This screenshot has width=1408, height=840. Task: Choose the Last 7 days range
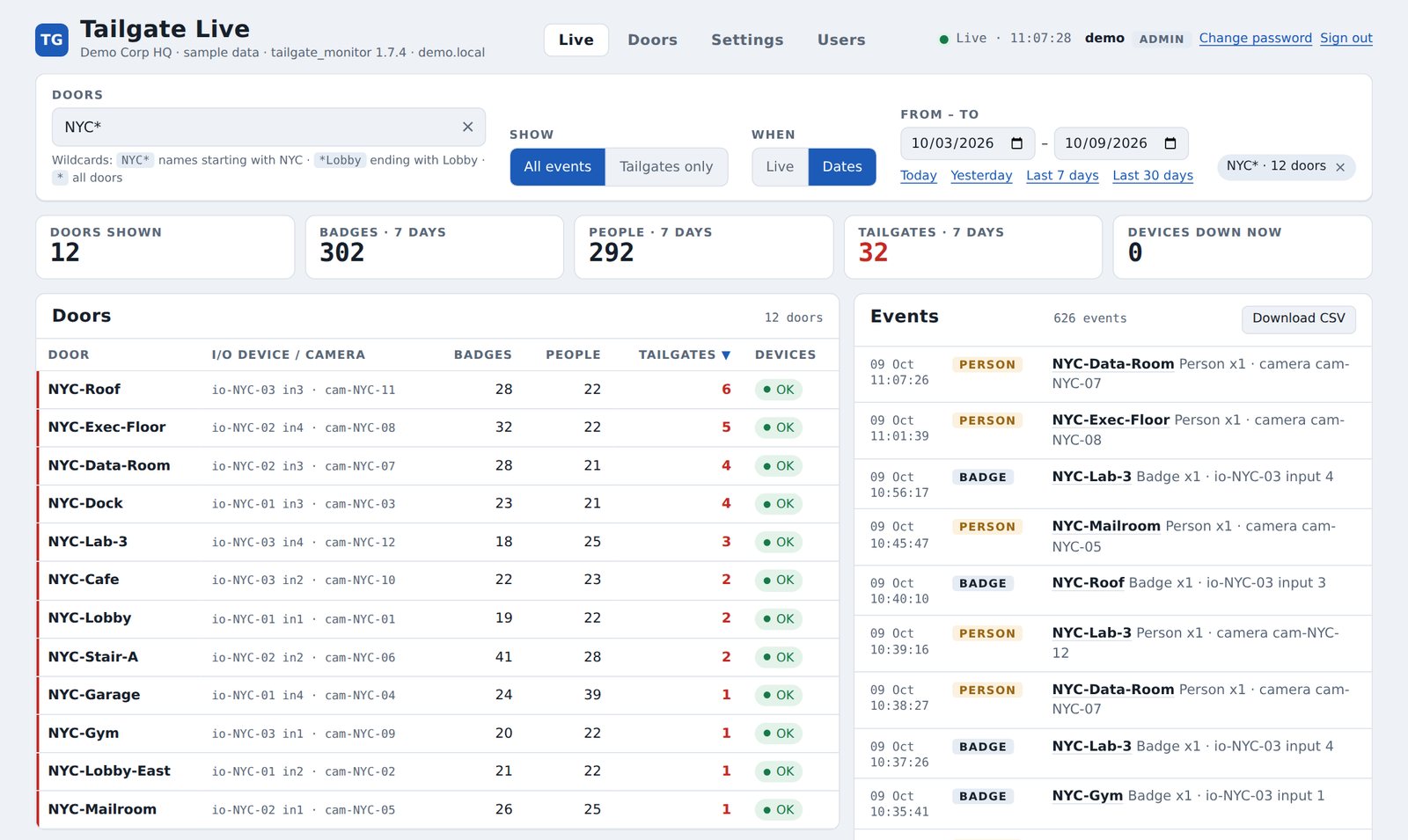click(1062, 175)
